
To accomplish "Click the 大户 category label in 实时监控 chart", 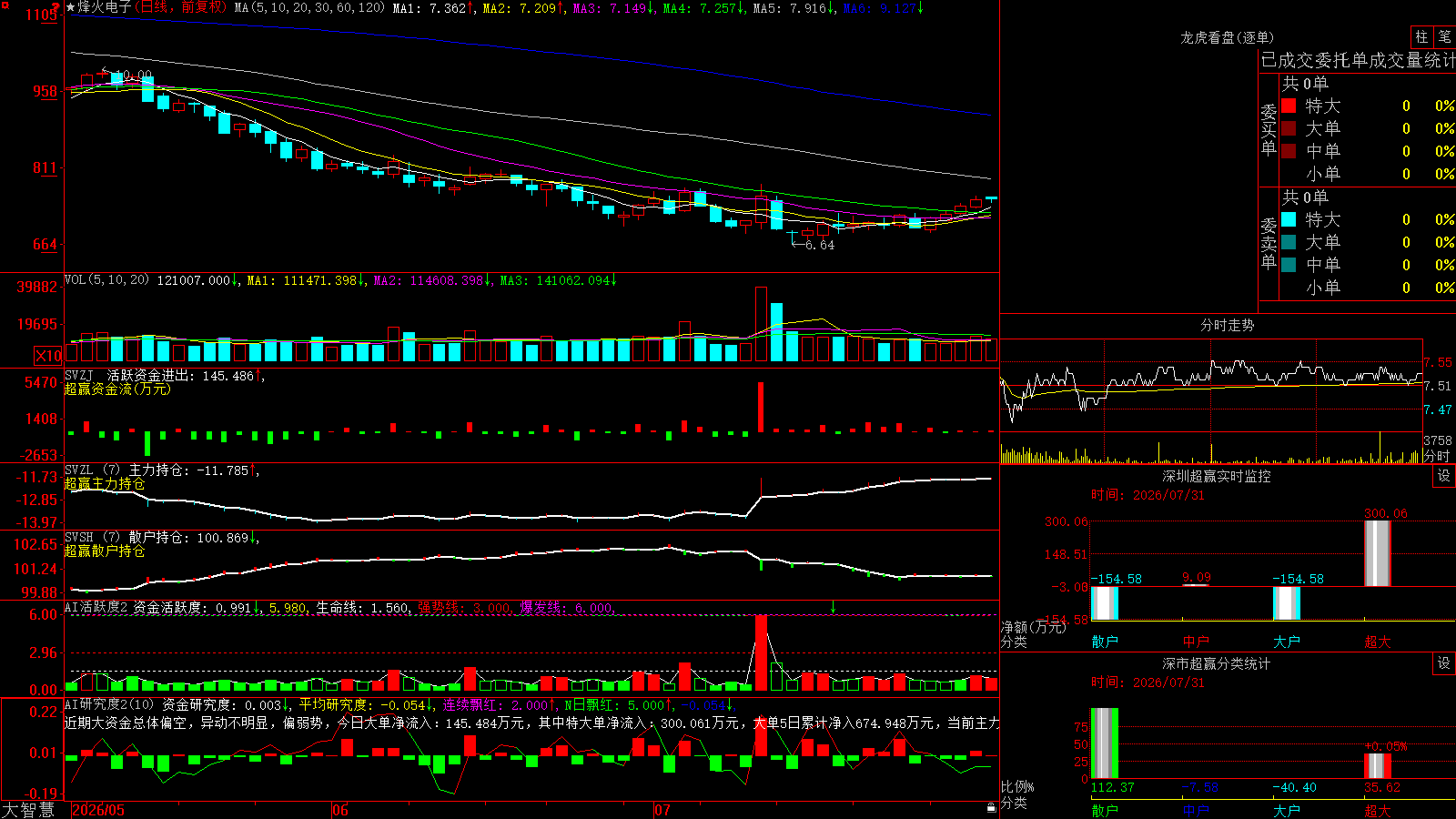I will (x=1287, y=642).
